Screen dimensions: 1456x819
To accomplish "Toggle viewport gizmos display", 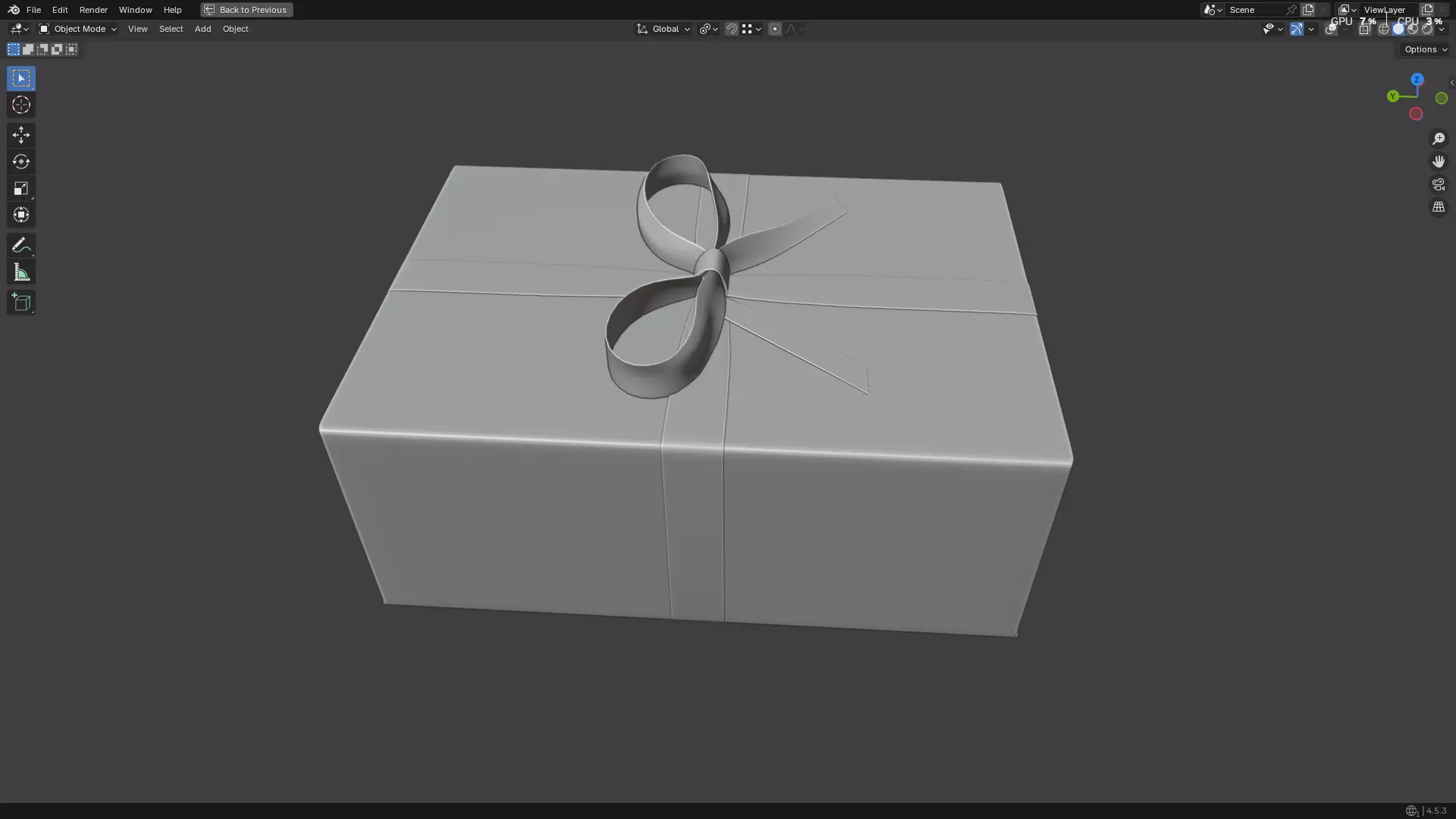I will point(1297,29).
